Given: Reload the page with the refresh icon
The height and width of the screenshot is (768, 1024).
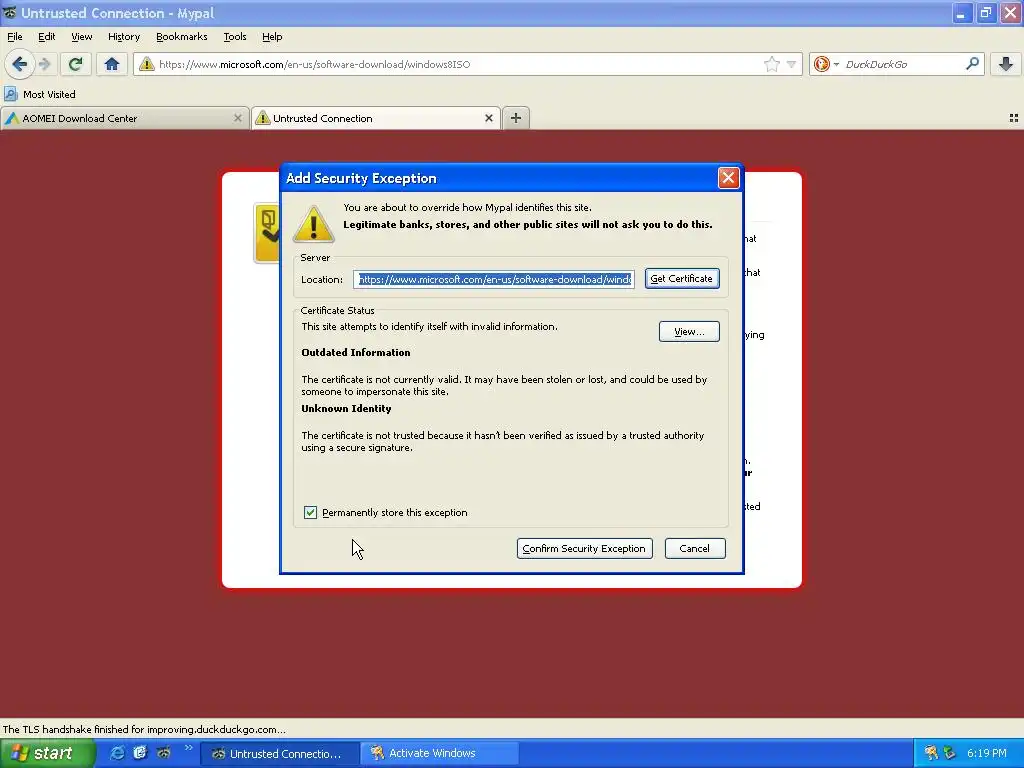Looking at the screenshot, I should click(x=75, y=64).
